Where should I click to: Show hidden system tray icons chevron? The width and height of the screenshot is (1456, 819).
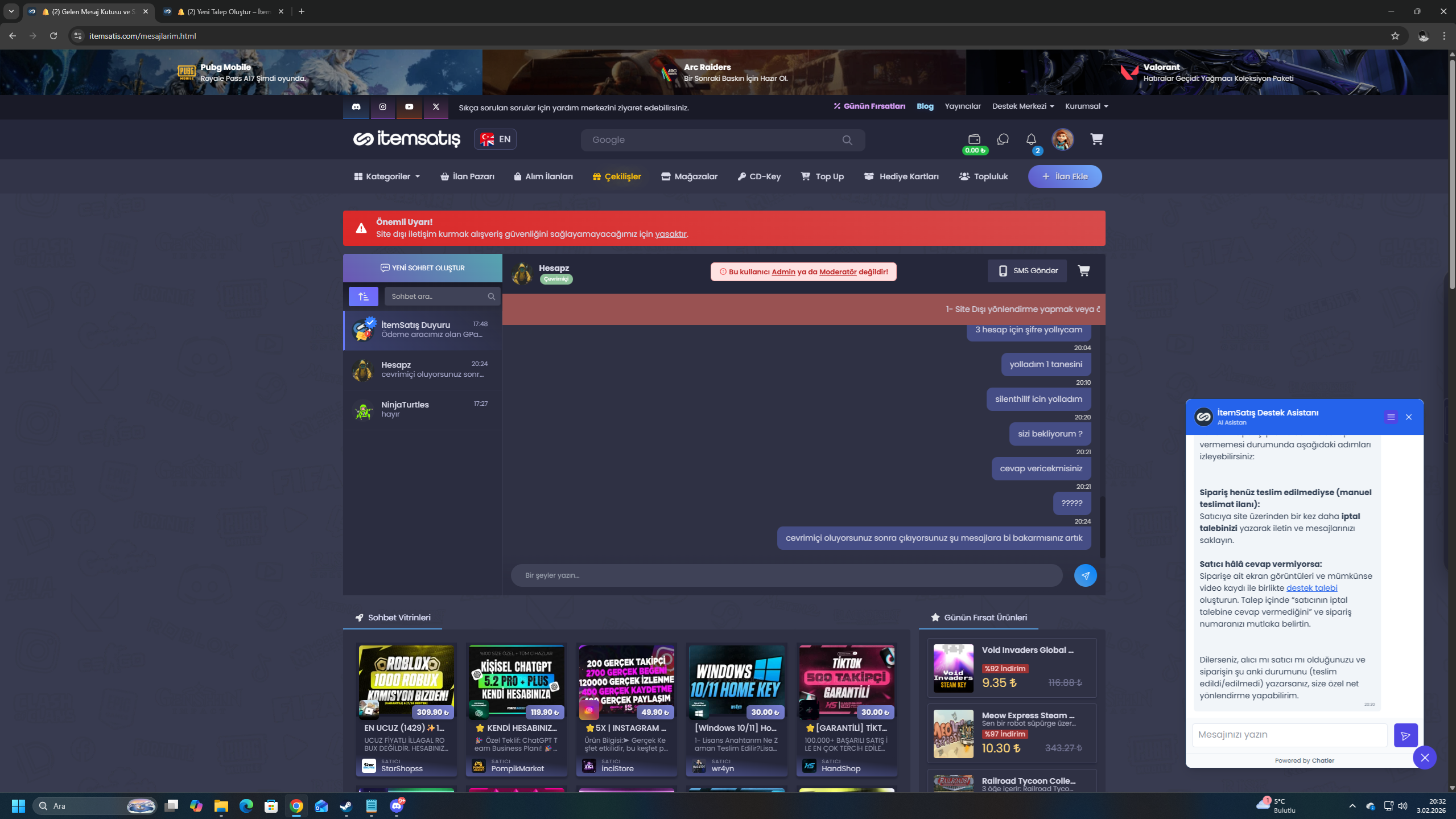[x=1352, y=806]
